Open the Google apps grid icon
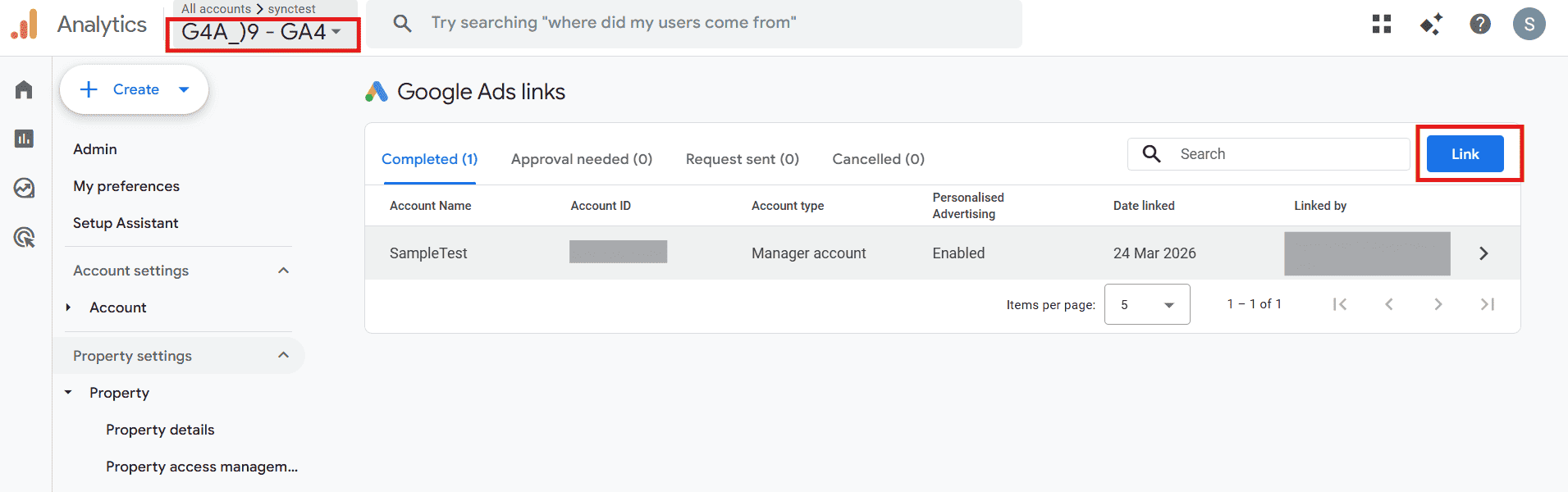Screen dimensions: 1568x492 pyautogui.click(x=1382, y=24)
